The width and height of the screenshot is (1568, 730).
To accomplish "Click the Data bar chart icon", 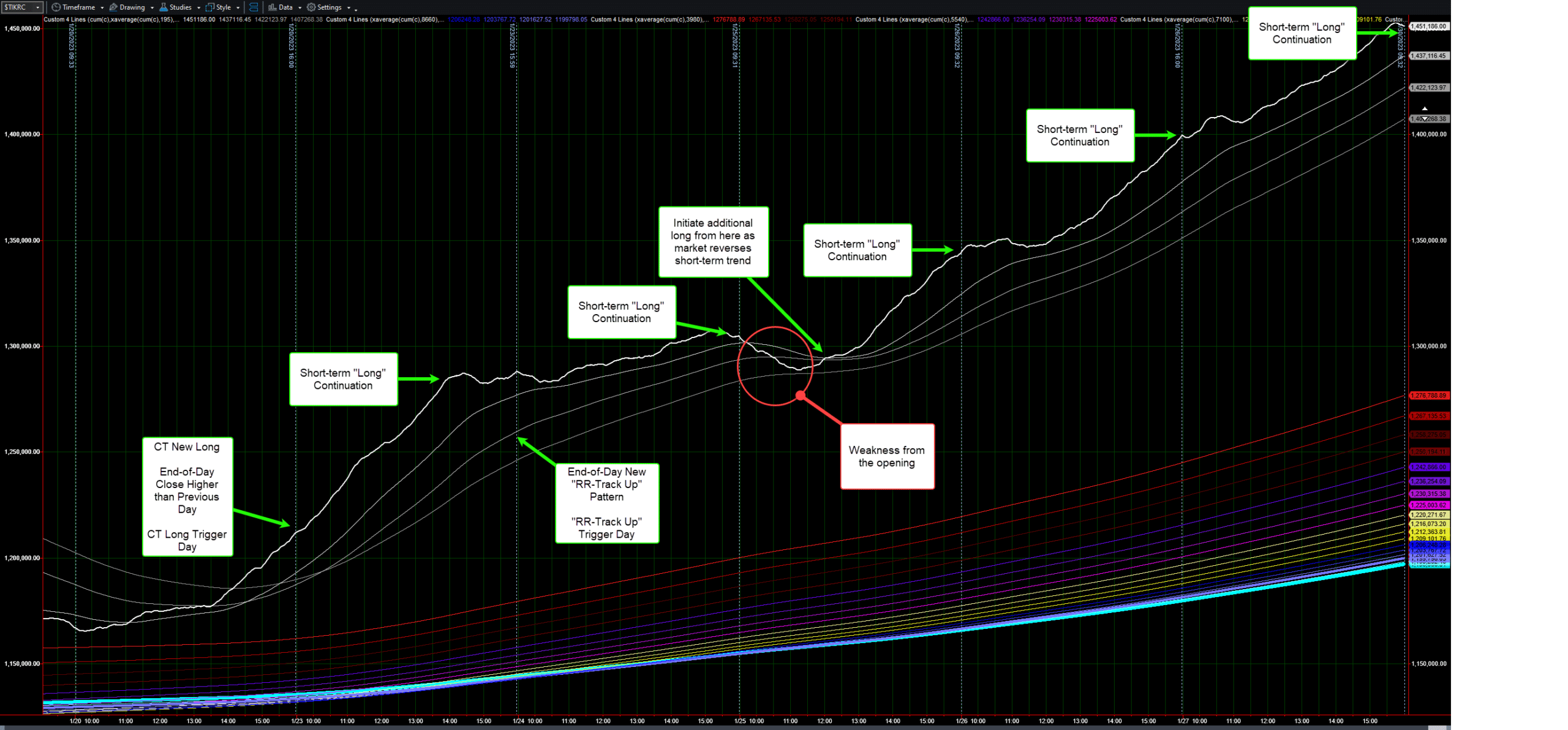I will click(x=273, y=7).
